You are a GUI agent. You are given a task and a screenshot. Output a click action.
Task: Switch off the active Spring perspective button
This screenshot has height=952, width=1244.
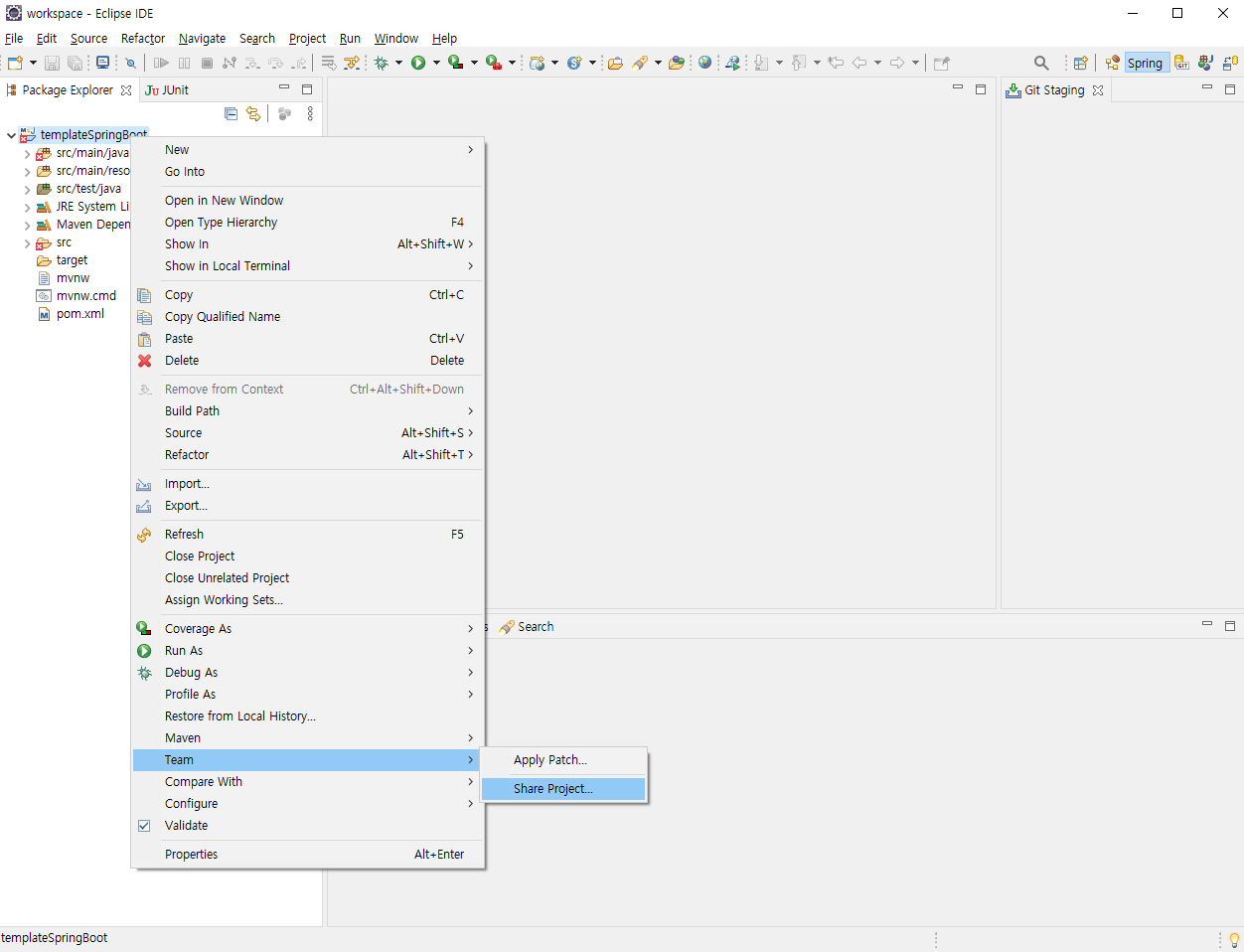1146,62
